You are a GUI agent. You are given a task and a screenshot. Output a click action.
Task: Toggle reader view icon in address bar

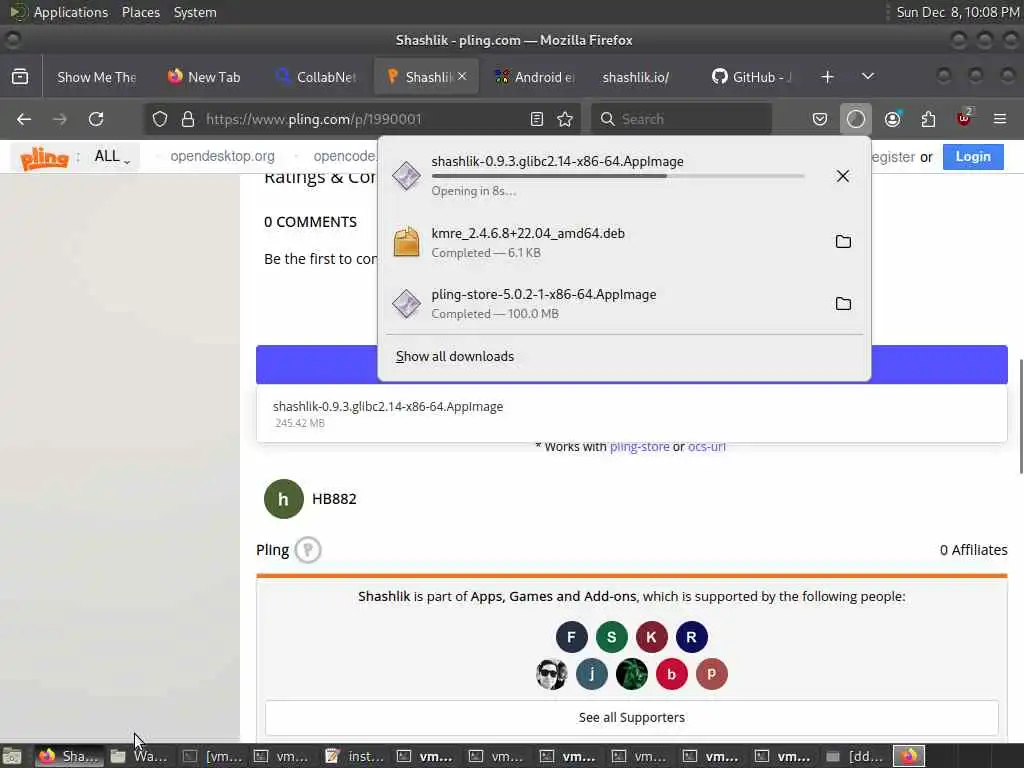coord(537,119)
